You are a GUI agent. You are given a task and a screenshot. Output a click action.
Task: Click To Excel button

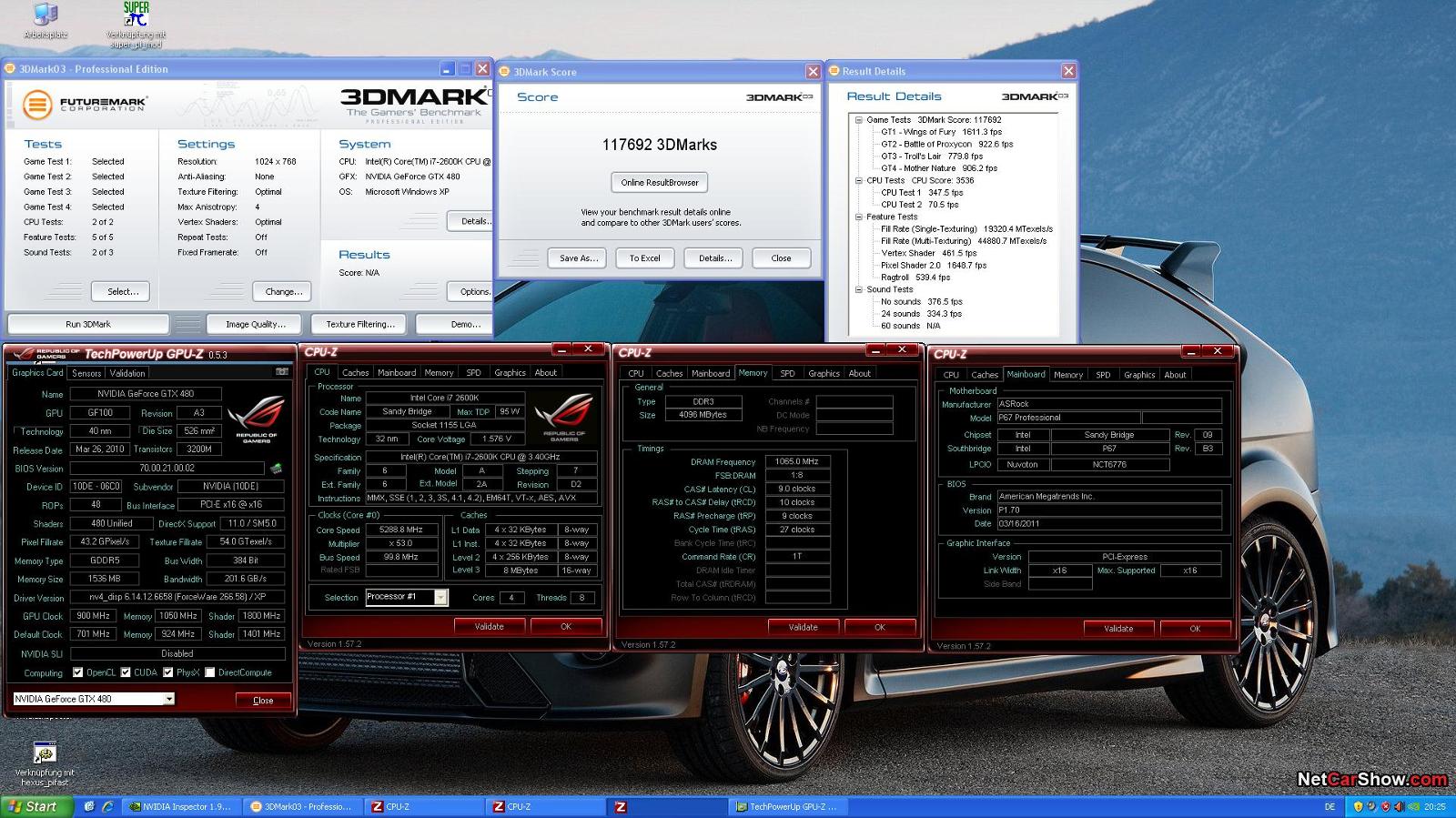644,258
